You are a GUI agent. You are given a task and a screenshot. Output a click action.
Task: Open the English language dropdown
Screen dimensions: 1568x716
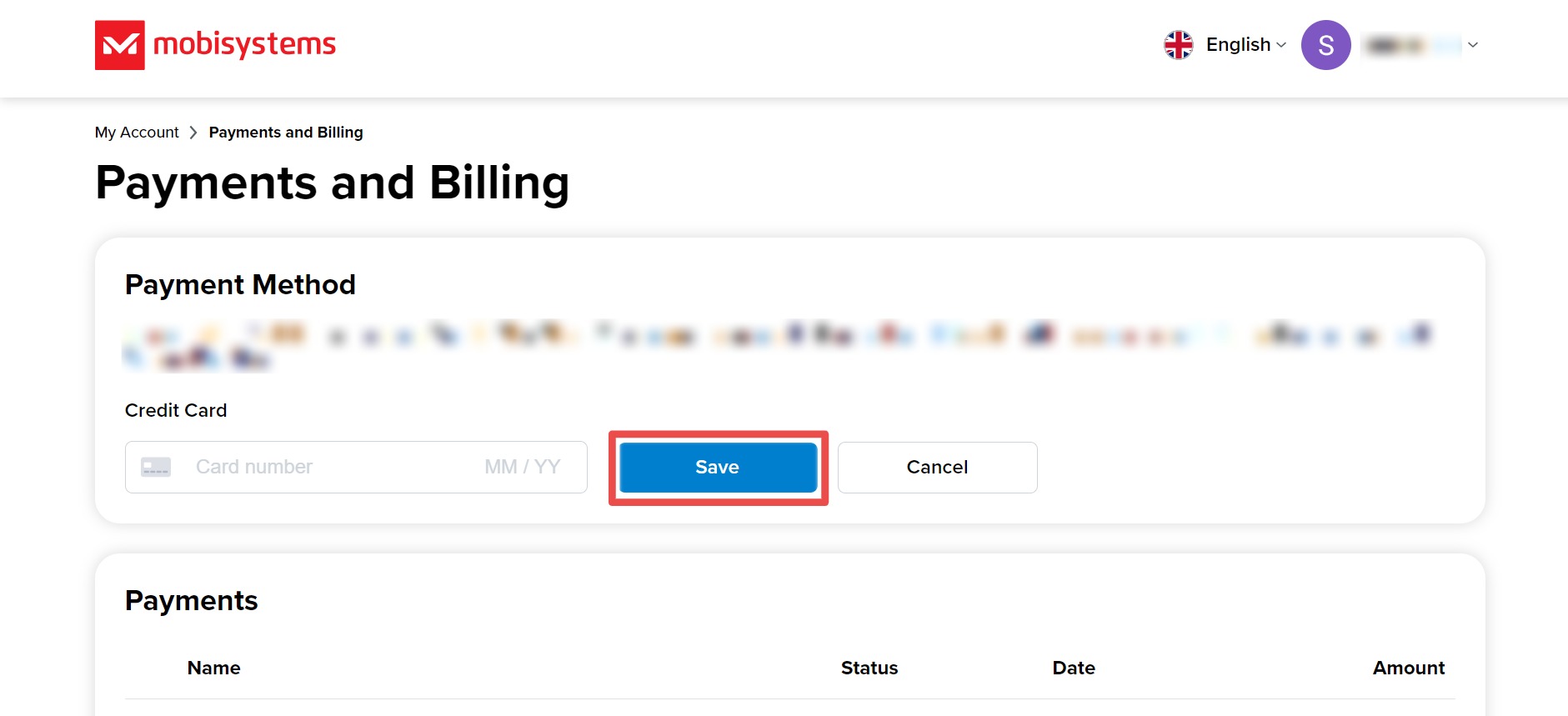click(x=1245, y=45)
